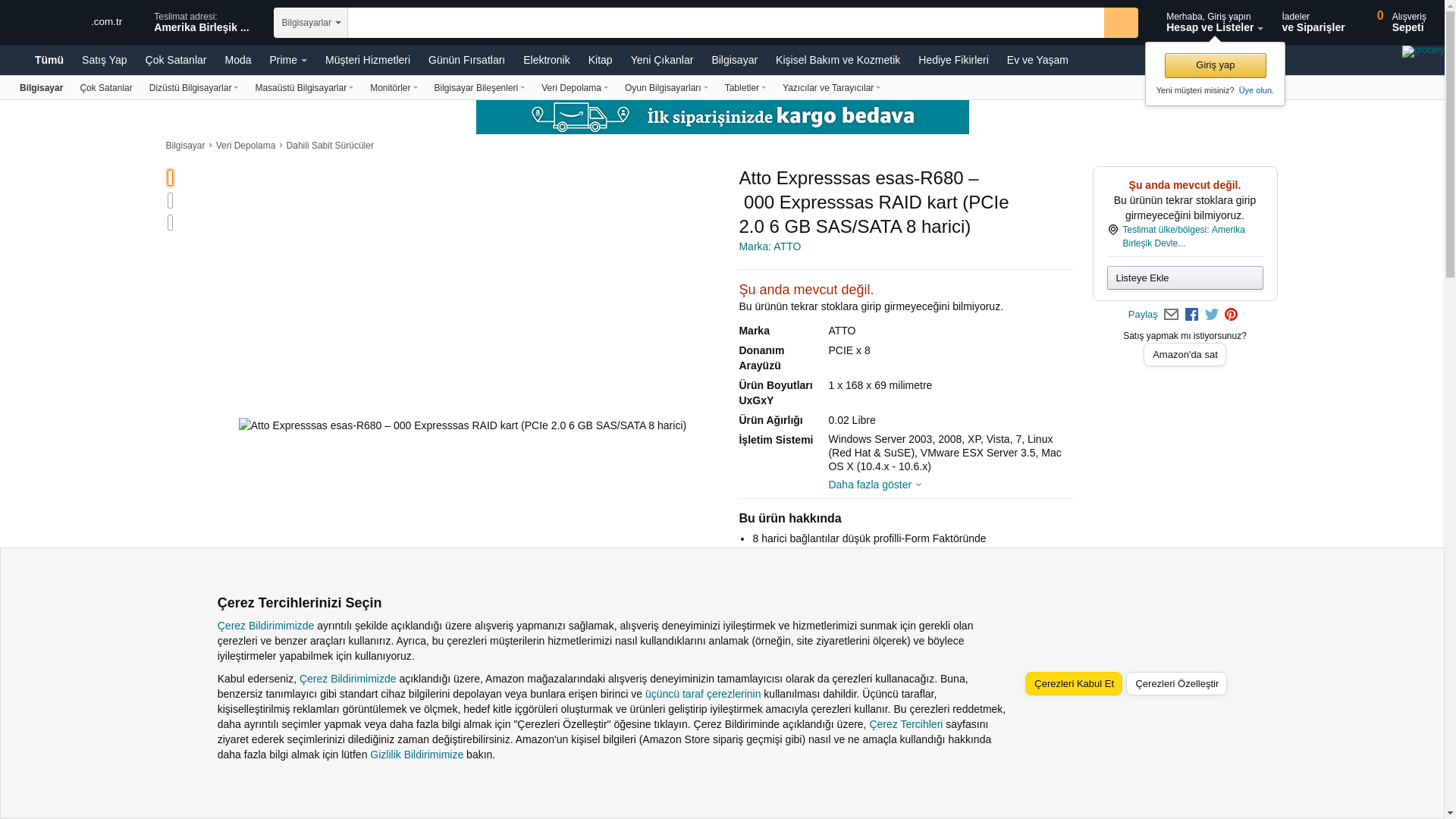The height and width of the screenshot is (819, 1456).
Task: Click the orange search button
Action: [x=1121, y=23]
